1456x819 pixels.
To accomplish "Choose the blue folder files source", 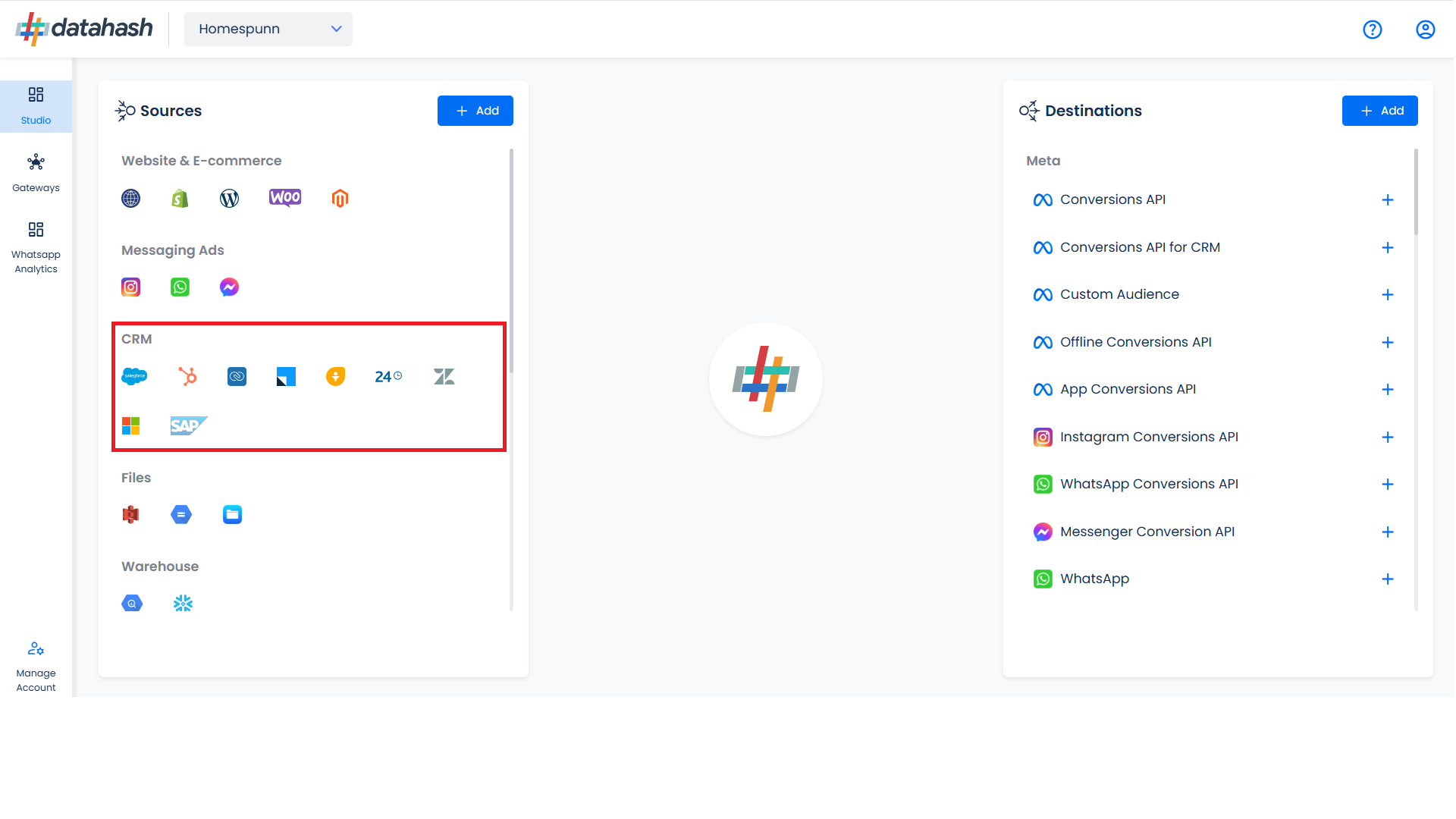I will coord(232,515).
